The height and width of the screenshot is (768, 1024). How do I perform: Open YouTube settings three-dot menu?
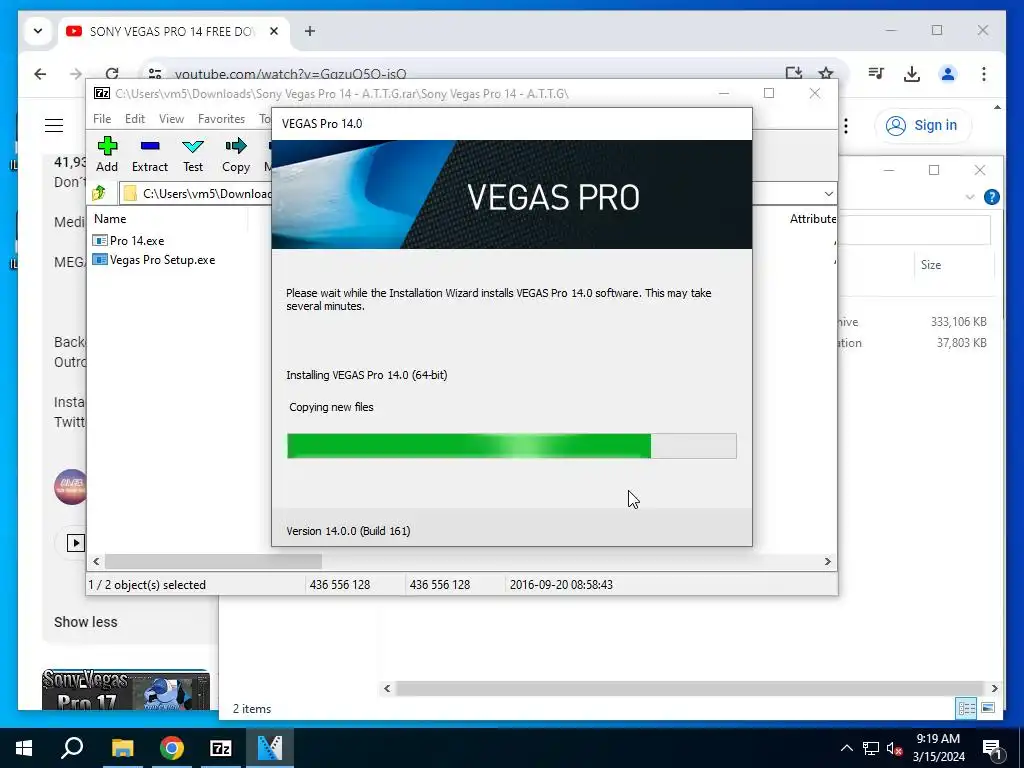click(846, 125)
